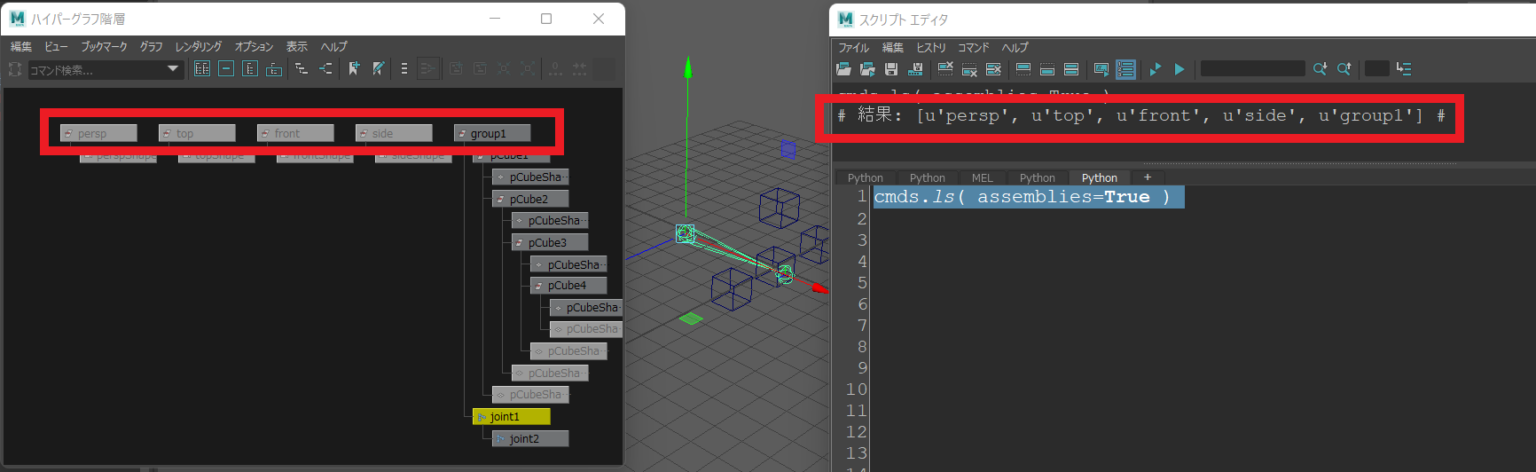Switch to the MEL tab
Image resolution: width=1536 pixels, height=472 pixels.
tap(981, 178)
